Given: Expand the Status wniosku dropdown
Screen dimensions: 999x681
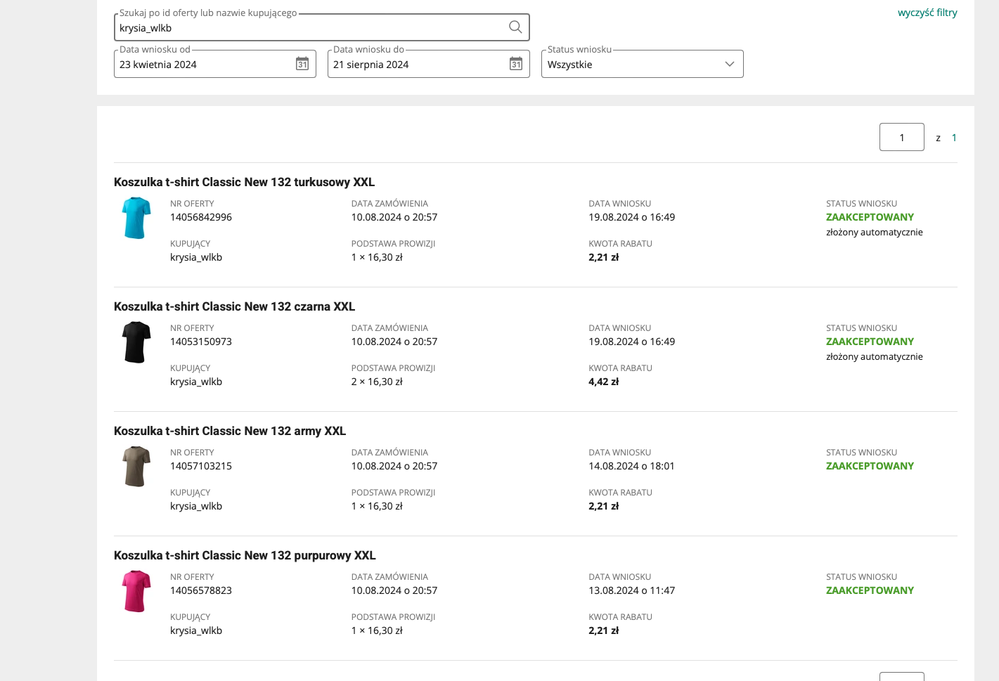Looking at the screenshot, I should tap(641, 64).
